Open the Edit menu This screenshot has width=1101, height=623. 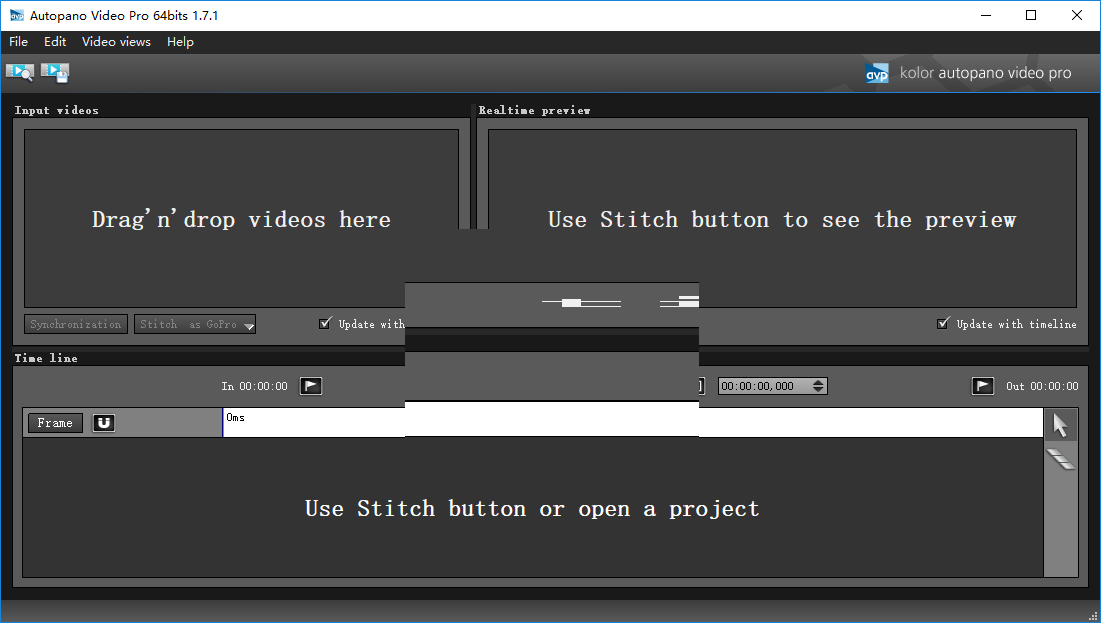55,42
